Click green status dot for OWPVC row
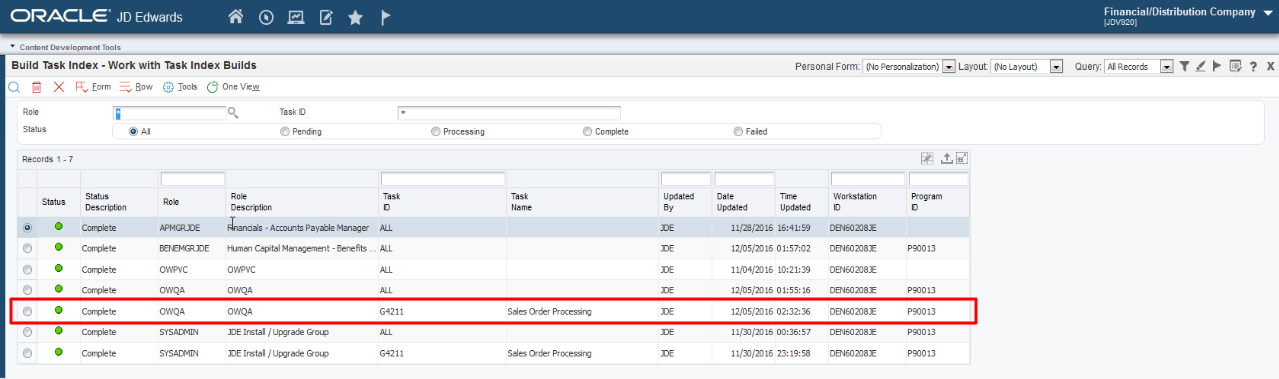The height and width of the screenshot is (379, 1279). click(58, 268)
